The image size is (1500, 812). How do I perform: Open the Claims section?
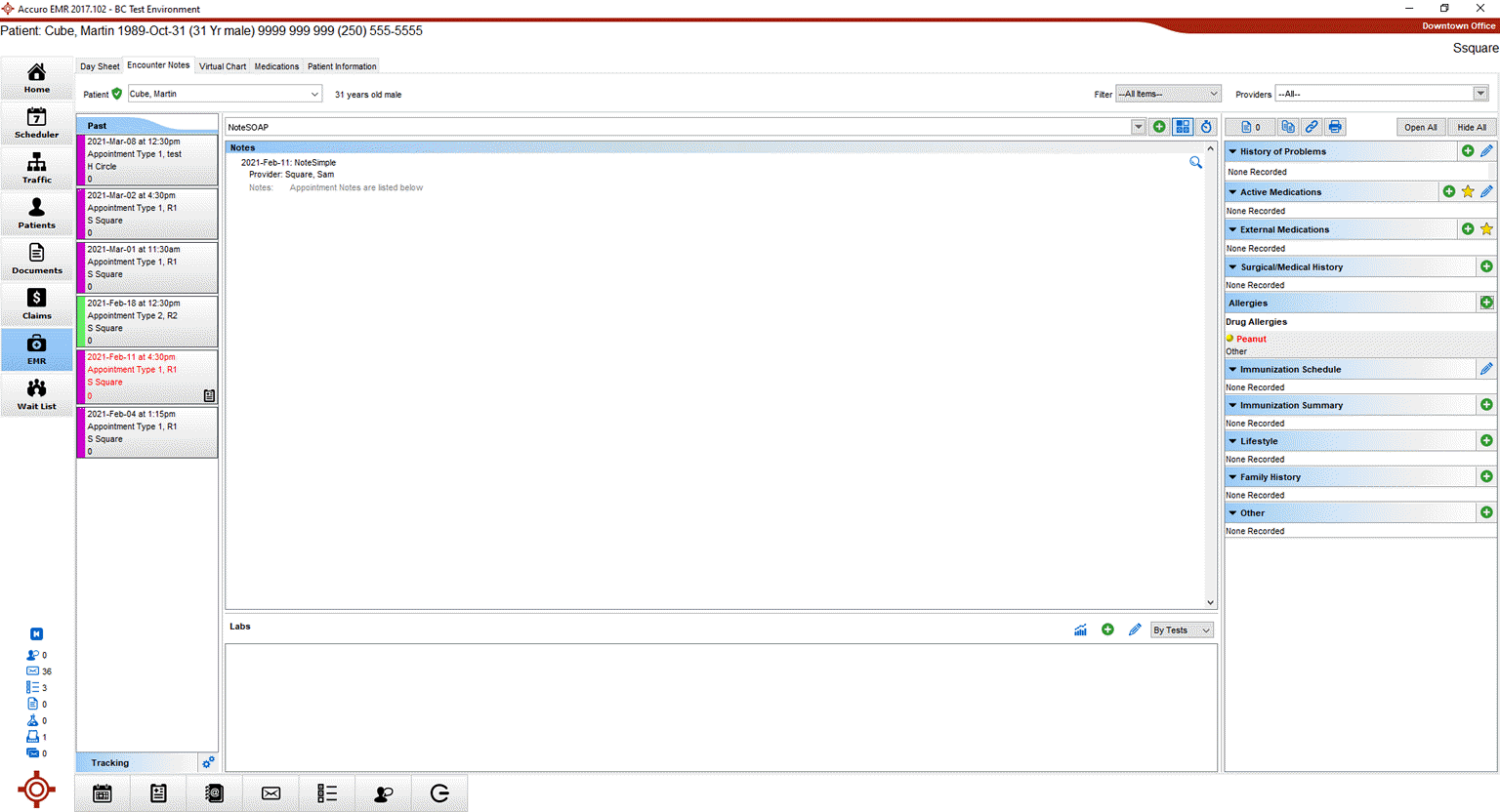(x=36, y=304)
